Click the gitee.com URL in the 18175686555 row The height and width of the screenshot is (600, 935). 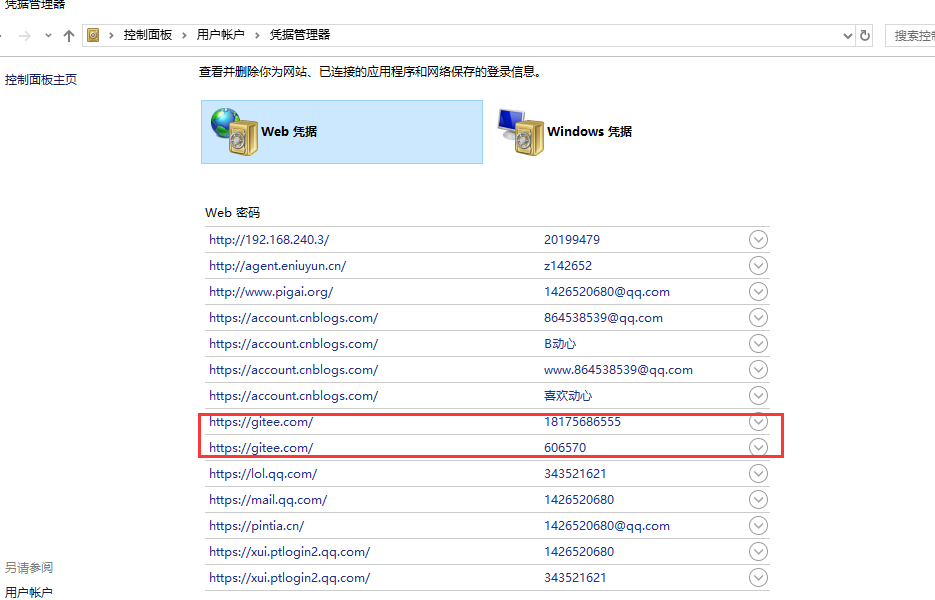(261, 422)
